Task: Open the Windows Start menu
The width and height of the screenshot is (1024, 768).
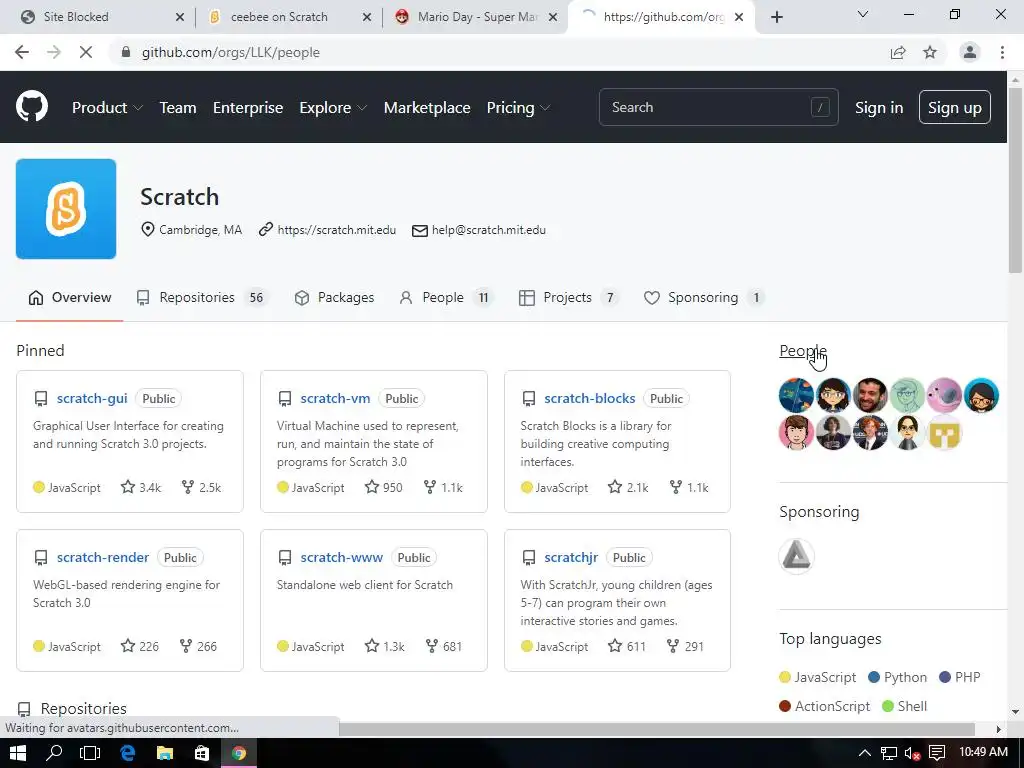Action: point(18,753)
